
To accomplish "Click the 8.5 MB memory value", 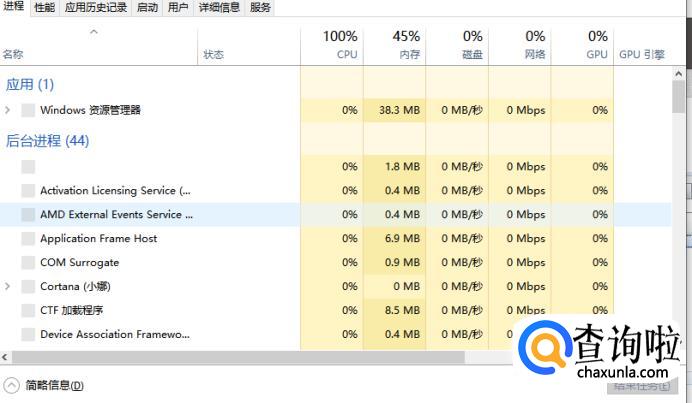I will tap(402, 310).
